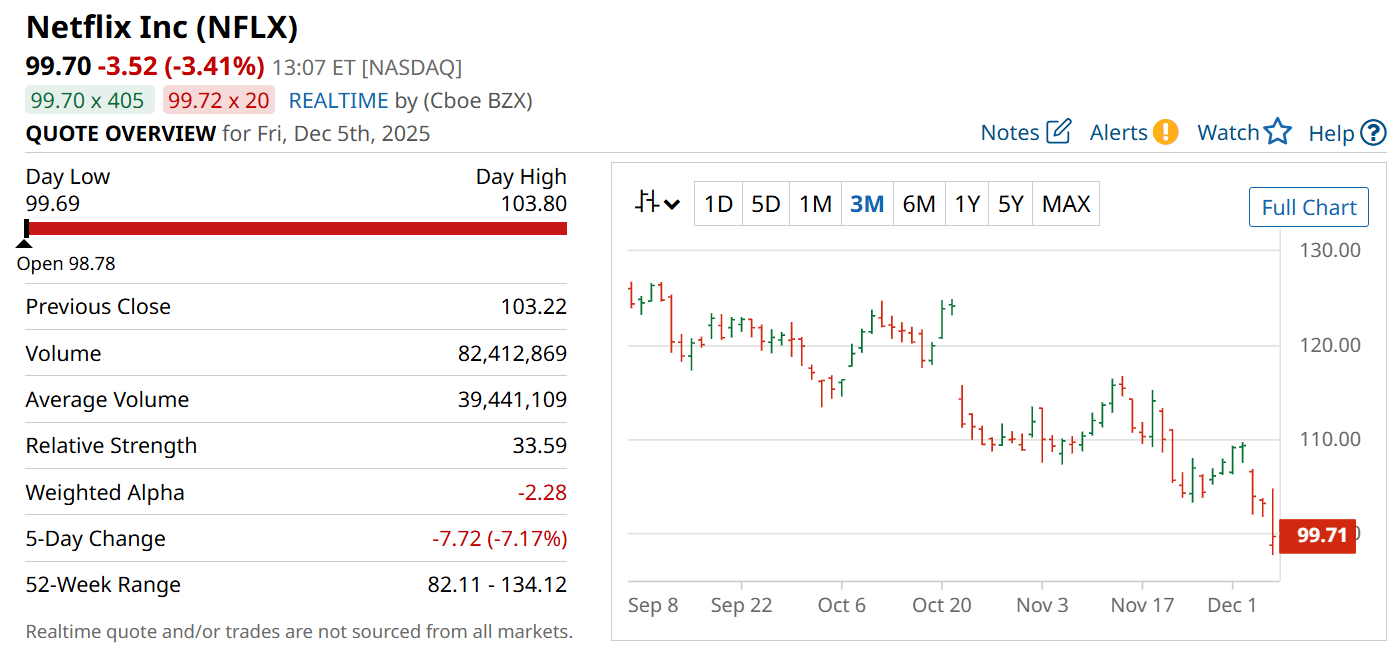Click the green bid price 99.70 x 405
The width and height of the screenshot is (1397, 650).
coord(88,101)
